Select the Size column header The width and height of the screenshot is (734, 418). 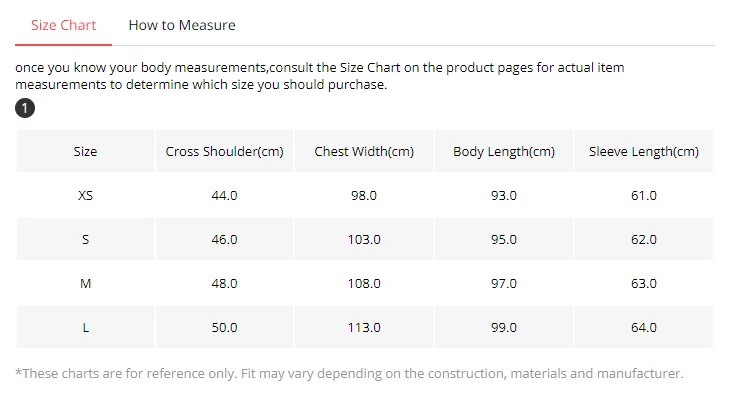click(x=85, y=152)
